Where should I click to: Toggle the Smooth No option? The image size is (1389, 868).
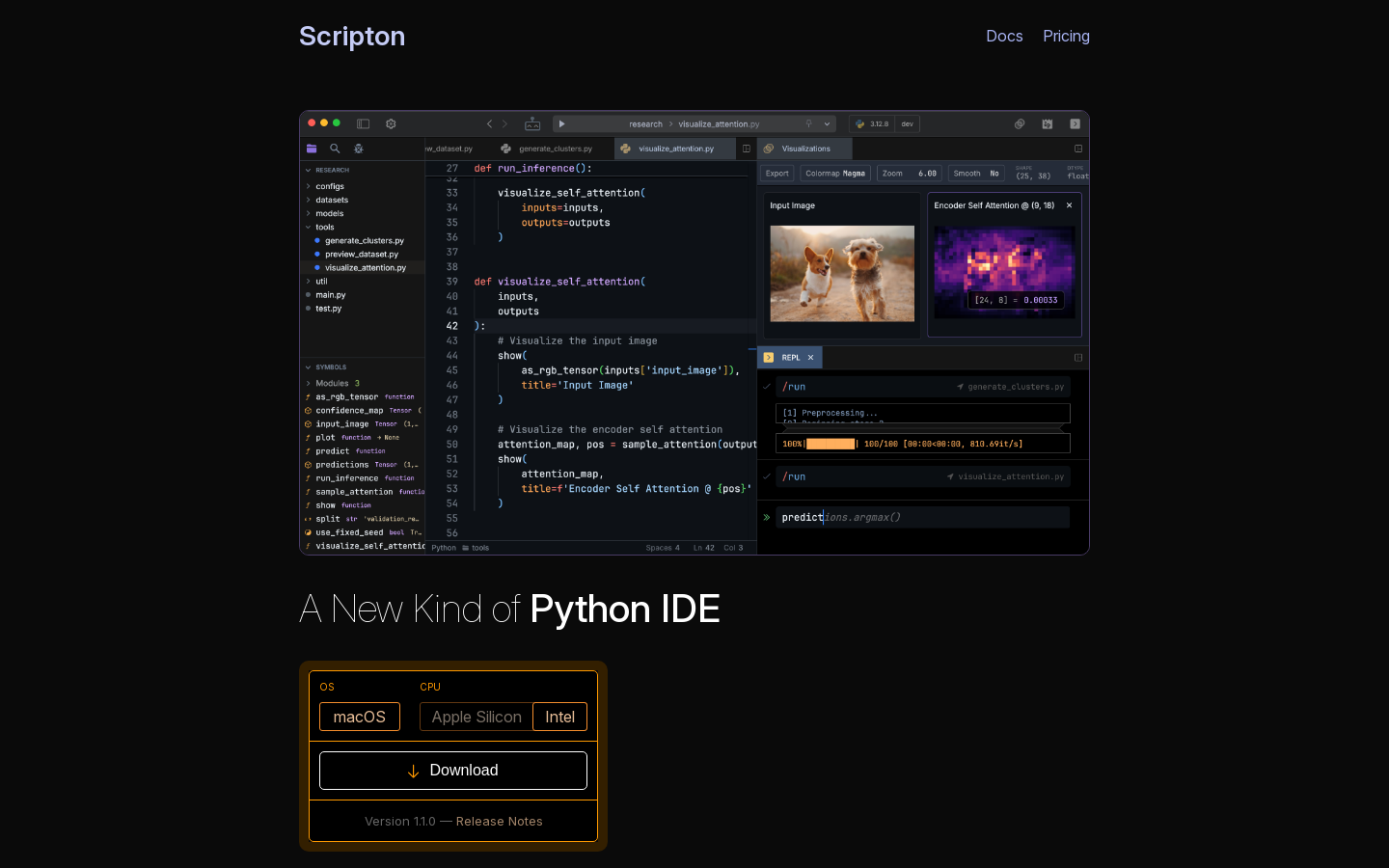click(976, 174)
